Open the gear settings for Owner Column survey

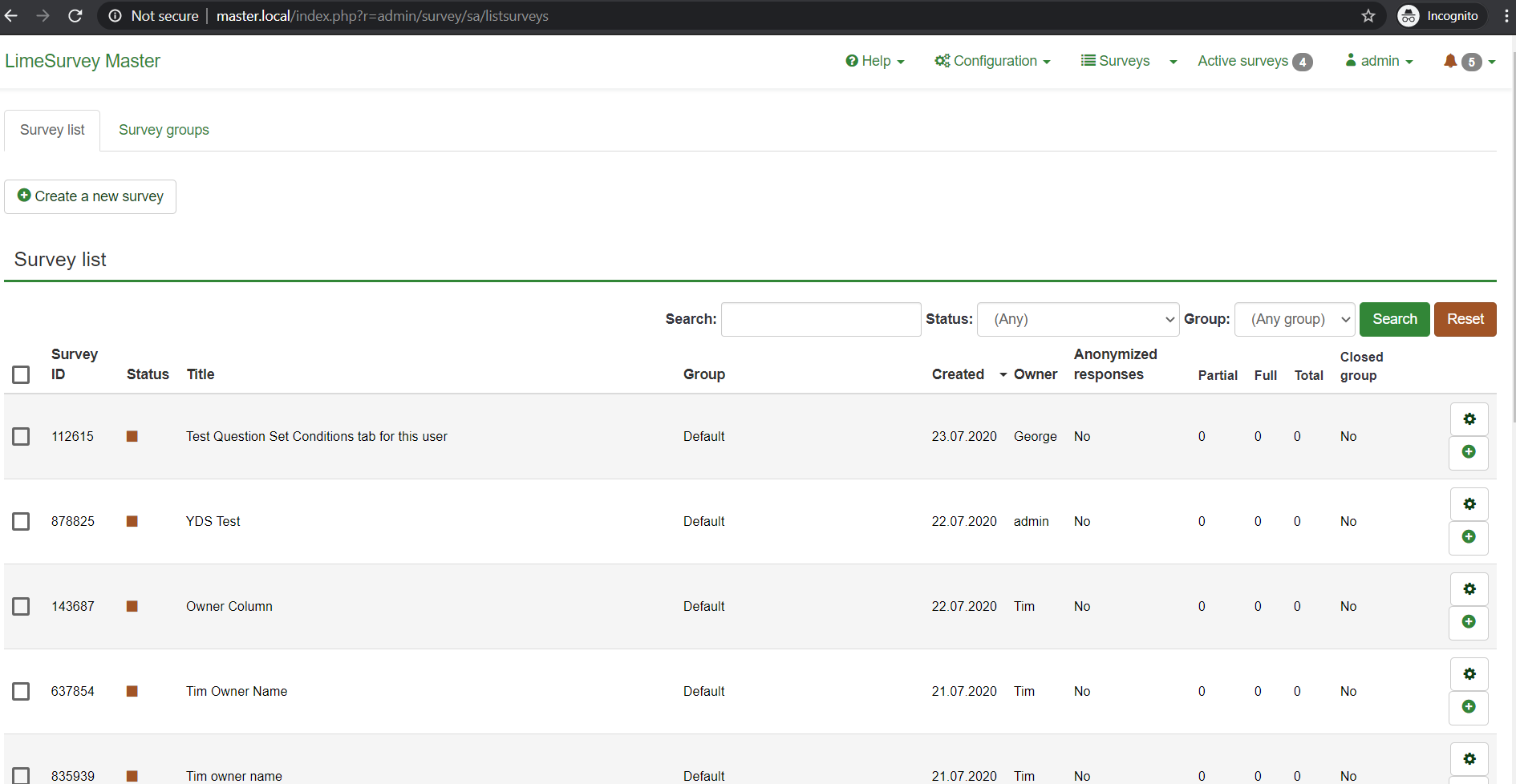[1469, 589]
